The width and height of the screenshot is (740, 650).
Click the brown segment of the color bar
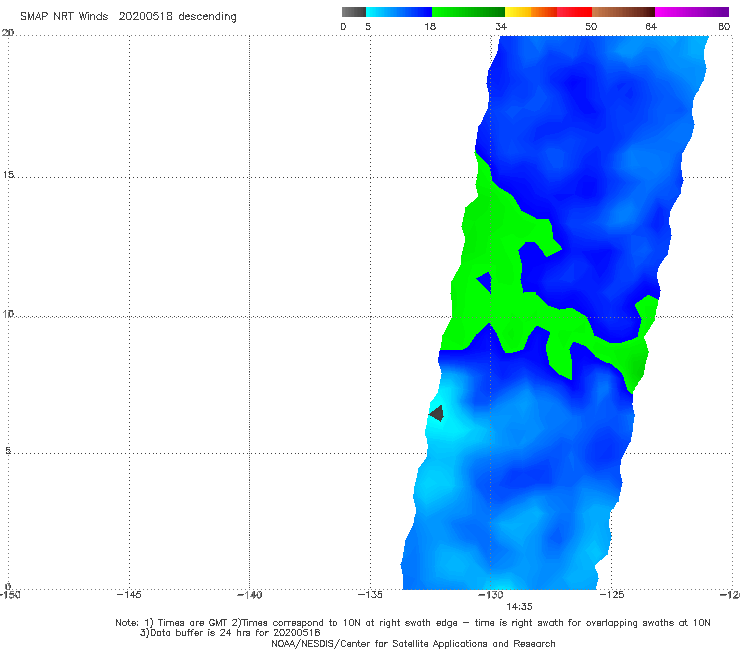click(x=623, y=12)
